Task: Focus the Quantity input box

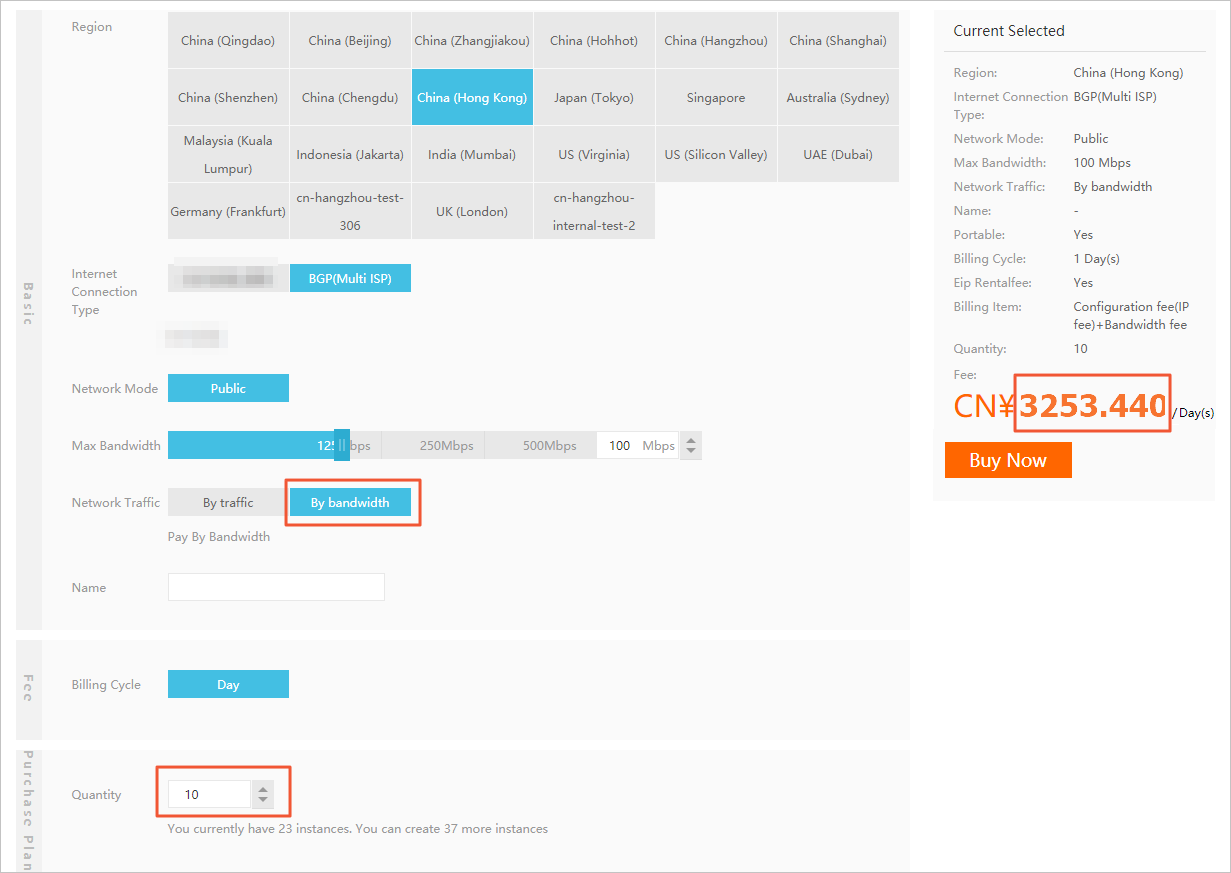Action: pyautogui.click(x=208, y=795)
